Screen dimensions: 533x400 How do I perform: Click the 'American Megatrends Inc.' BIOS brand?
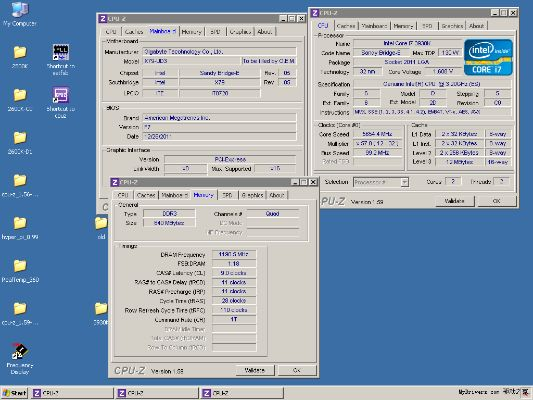[219, 118]
